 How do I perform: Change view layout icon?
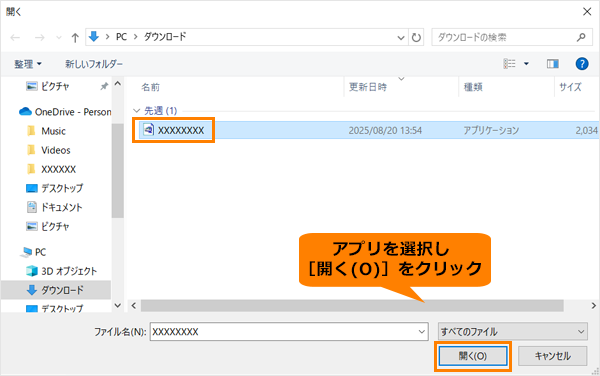pos(509,63)
